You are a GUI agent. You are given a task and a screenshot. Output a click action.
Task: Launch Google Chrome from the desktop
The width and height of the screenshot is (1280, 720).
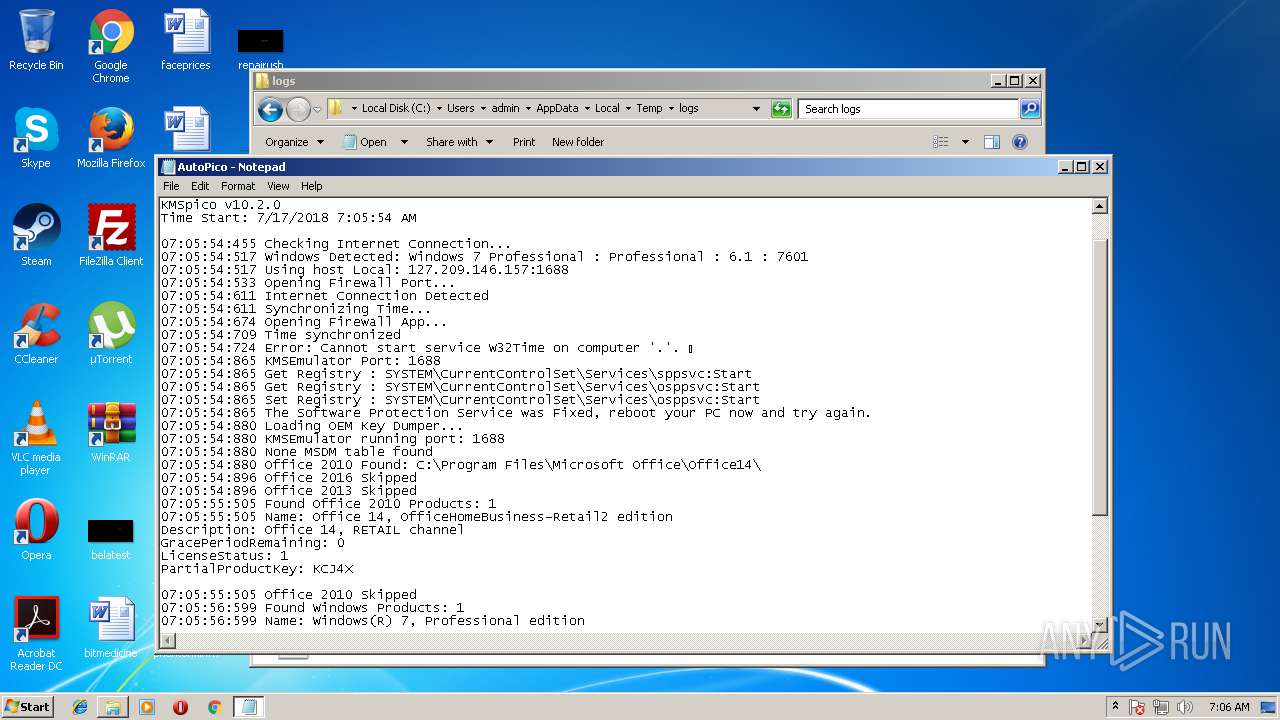coord(111,46)
